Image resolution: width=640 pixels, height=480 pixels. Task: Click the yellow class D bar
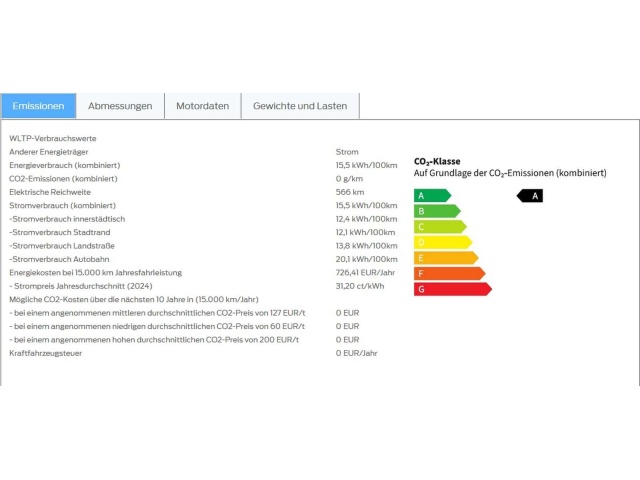(x=442, y=242)
